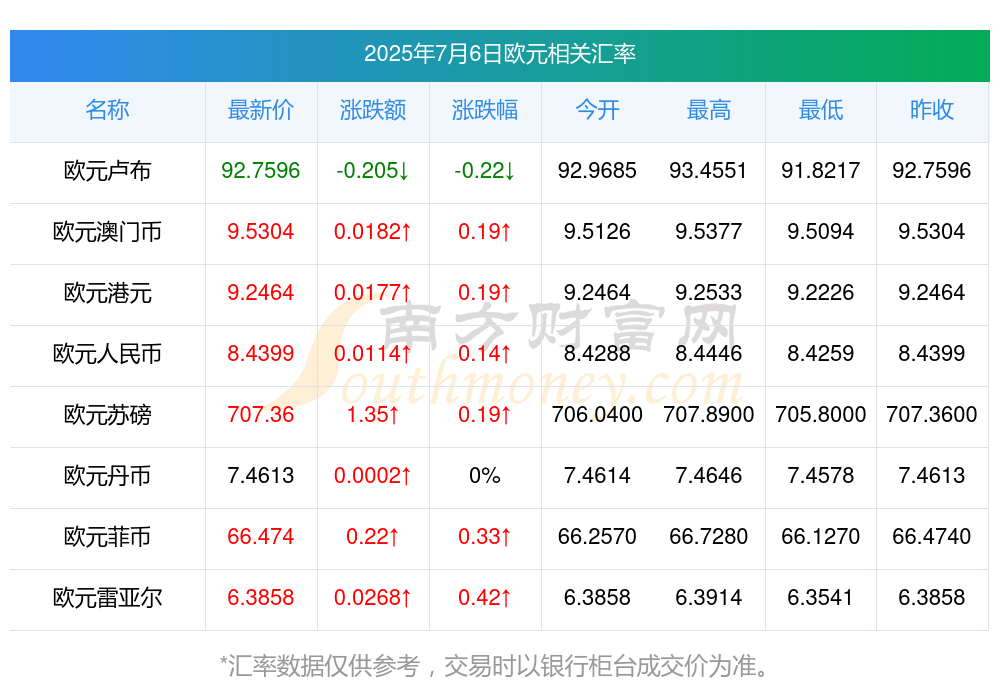Click the change amount "0.22↑"
The height and width of the screenshot is (698, 1000).
[373, 537]
